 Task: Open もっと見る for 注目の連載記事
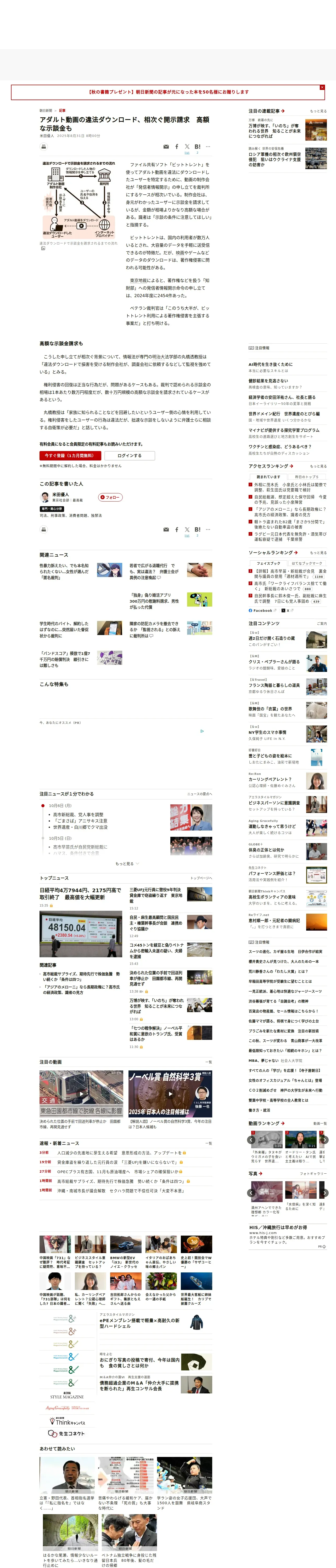318,111
